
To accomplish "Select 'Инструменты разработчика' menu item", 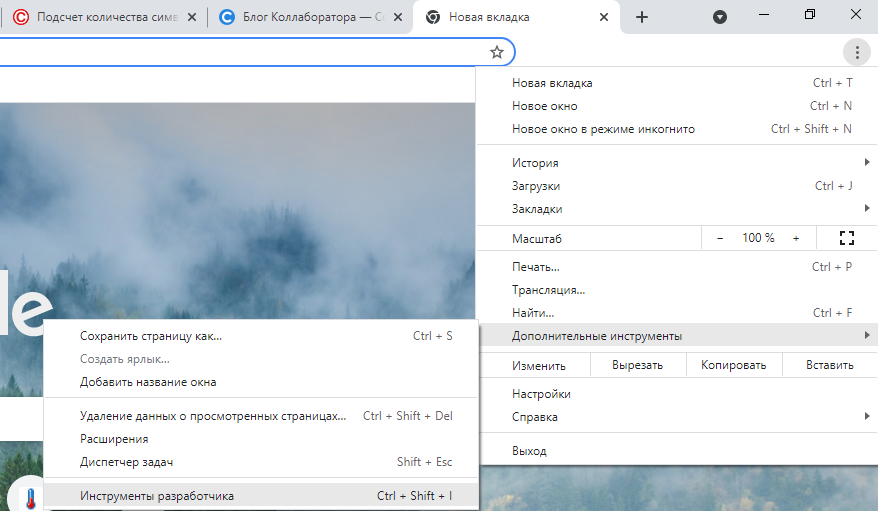I will (x=157, y=496).
